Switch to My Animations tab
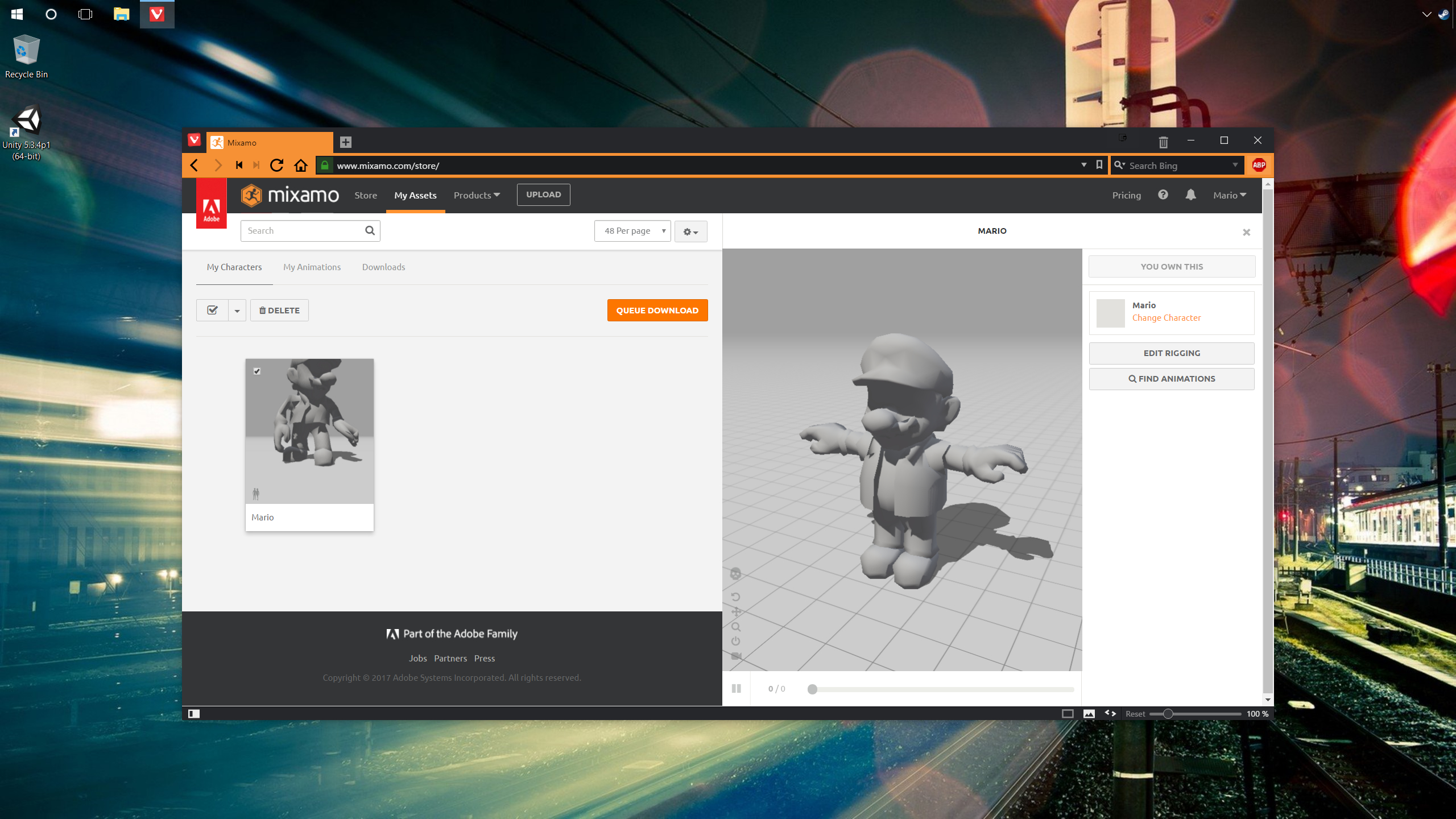This screenshot has height=819, width=1456. [312, 267]
